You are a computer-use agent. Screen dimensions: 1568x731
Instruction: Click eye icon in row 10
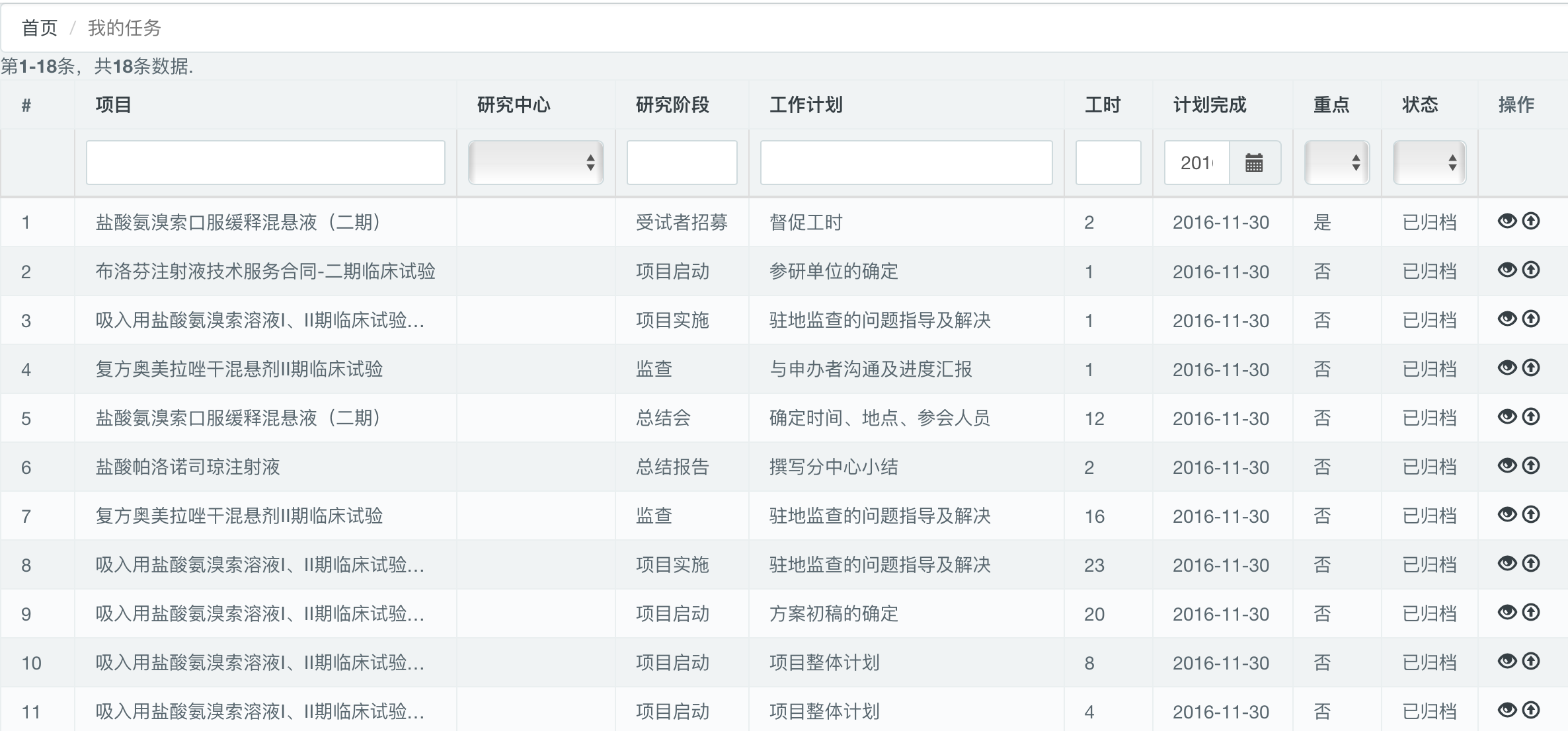pyautogui.click(x=1507, y=661)
